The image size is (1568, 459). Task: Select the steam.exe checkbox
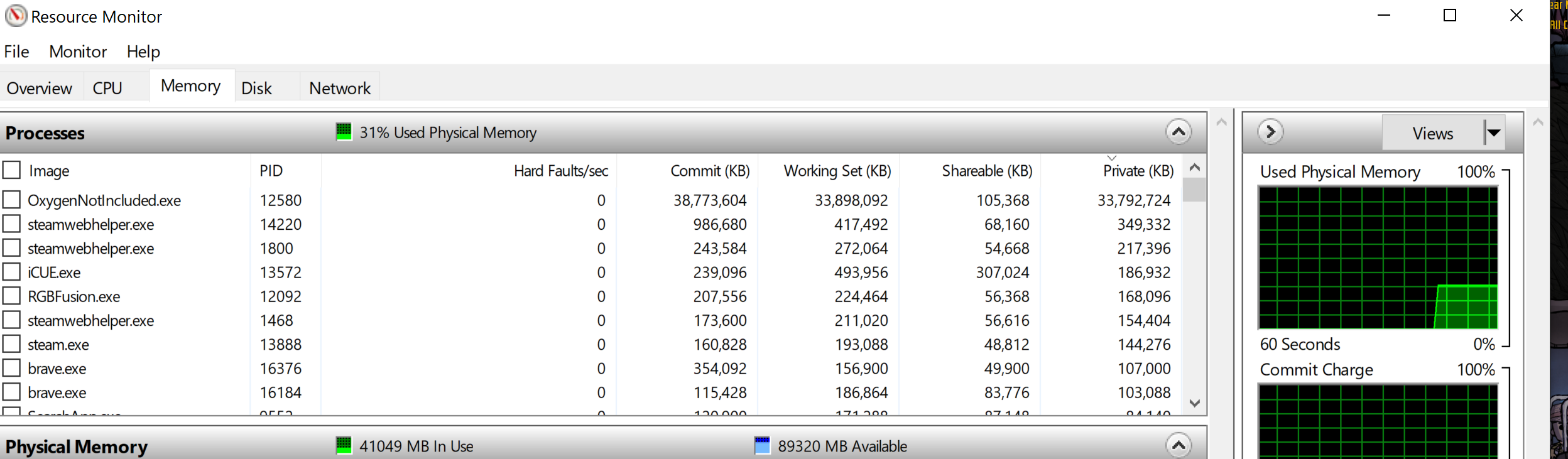11,344
